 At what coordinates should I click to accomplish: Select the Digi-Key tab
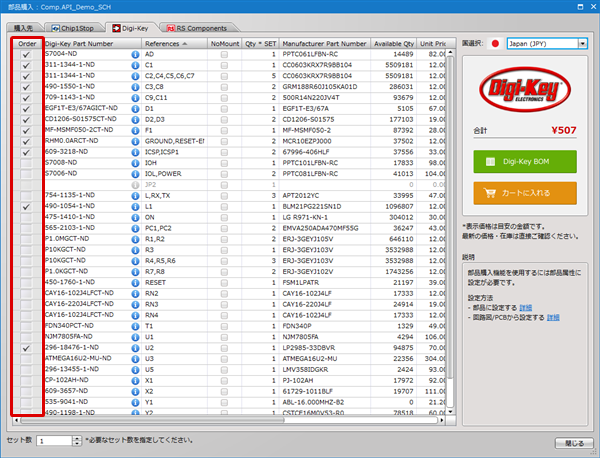tap(131, 28)
